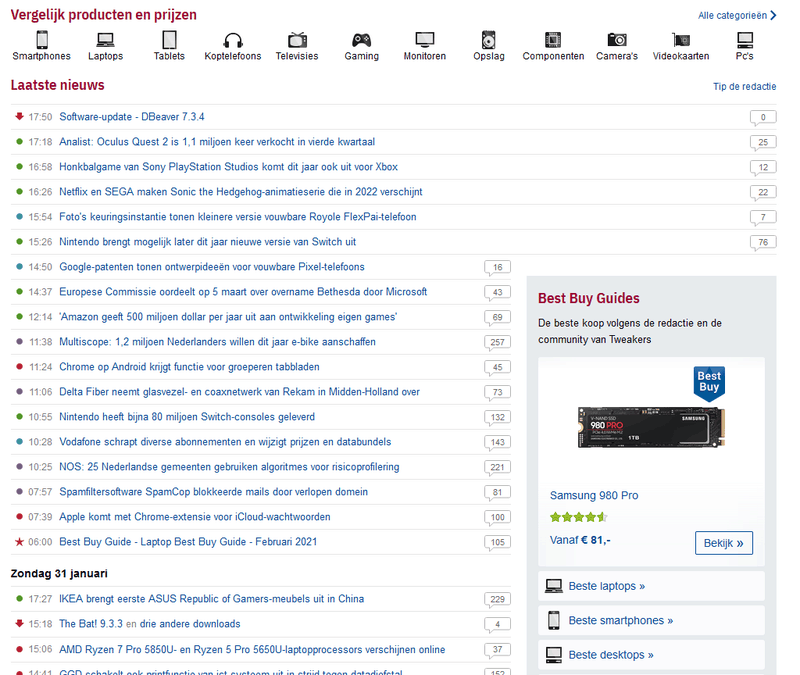800x675 pixels.
Task: Open Netflix en SEGA Sonic animatieserie article
Action: click(x=241, y=192)
